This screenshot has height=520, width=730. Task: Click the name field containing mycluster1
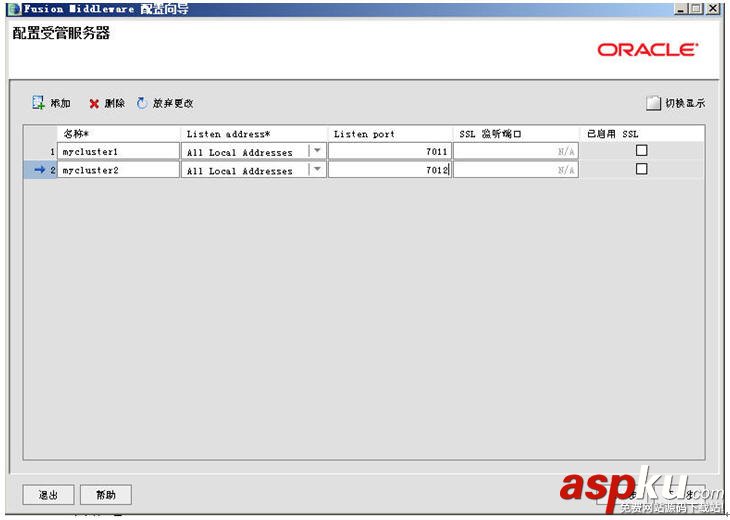[118, 151]
